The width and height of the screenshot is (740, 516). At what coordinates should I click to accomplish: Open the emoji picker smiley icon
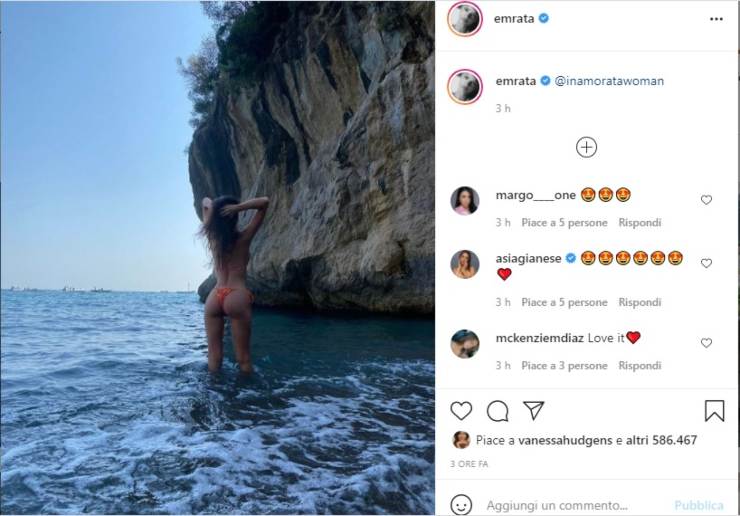tap(461, 504)
